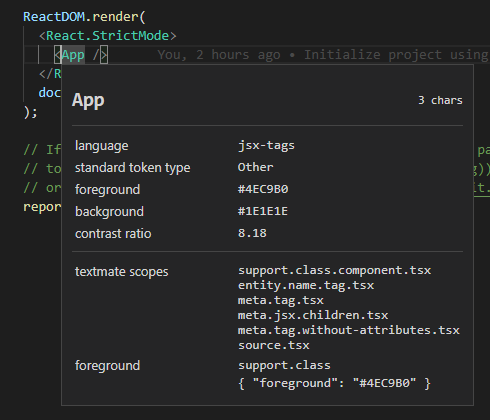
Task: Click the 'support.class' theme rule name
Action: [x=284, y=365]
